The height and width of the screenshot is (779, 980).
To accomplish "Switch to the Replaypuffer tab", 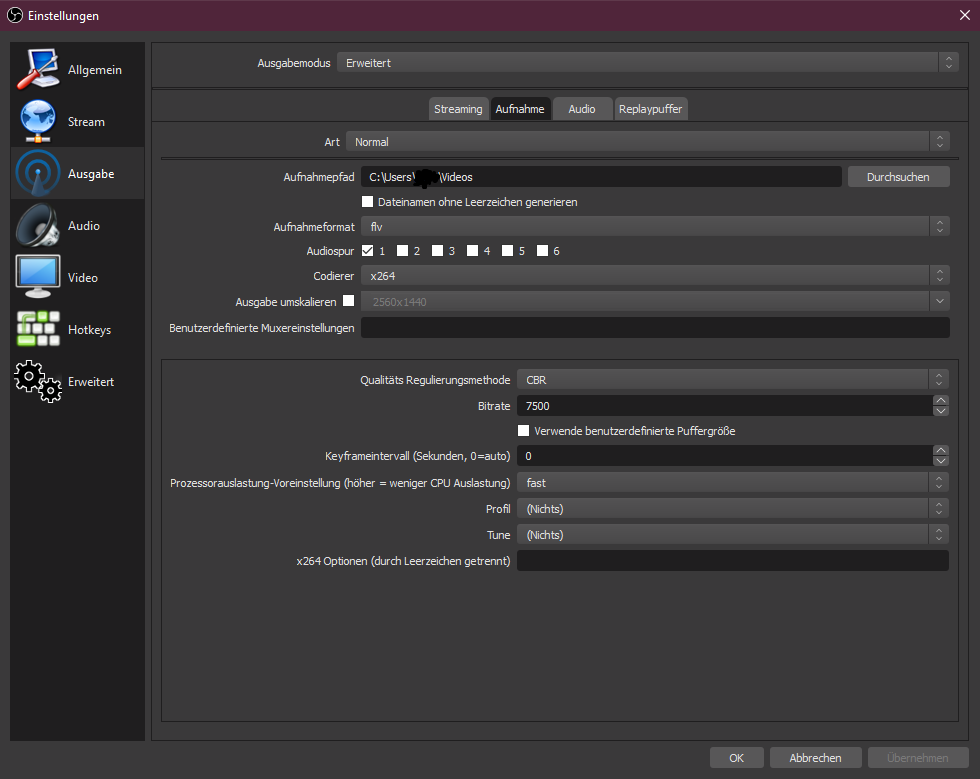I will coord(651,109).
